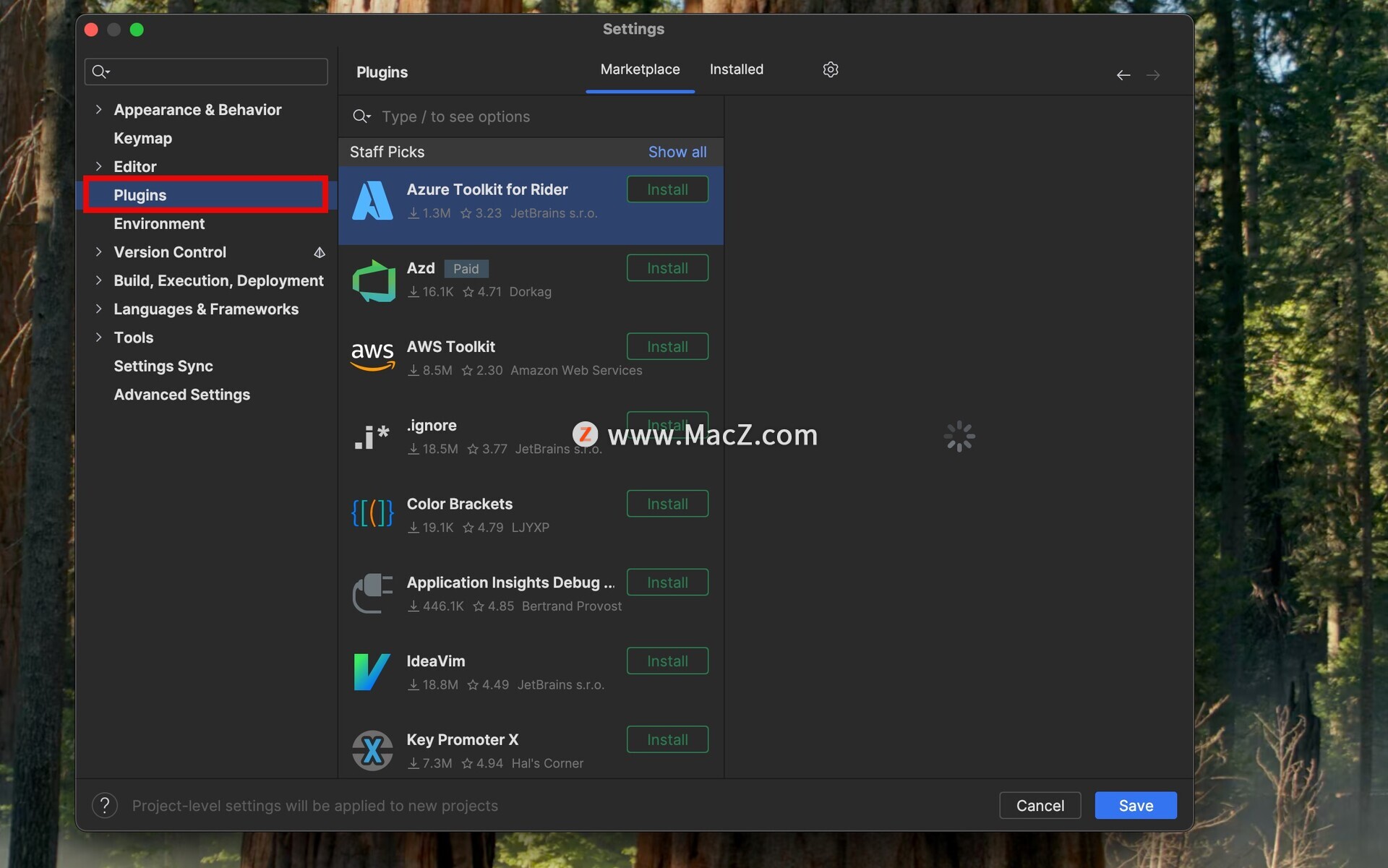Select the .ignore plugin name
Screen dimensions: 1388x868
[432, 426]
